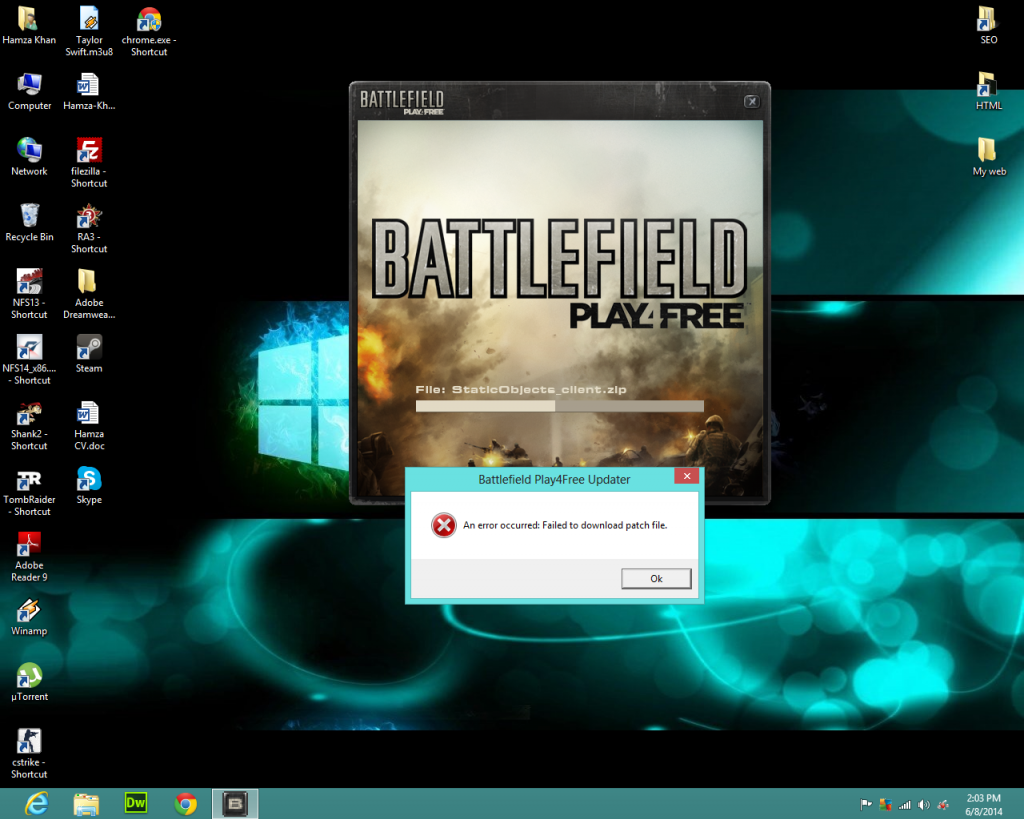Viewport: 1024px width, 819px height.
Task: Select the SEO folder on the desktop
Action: [x=988, y=26]
